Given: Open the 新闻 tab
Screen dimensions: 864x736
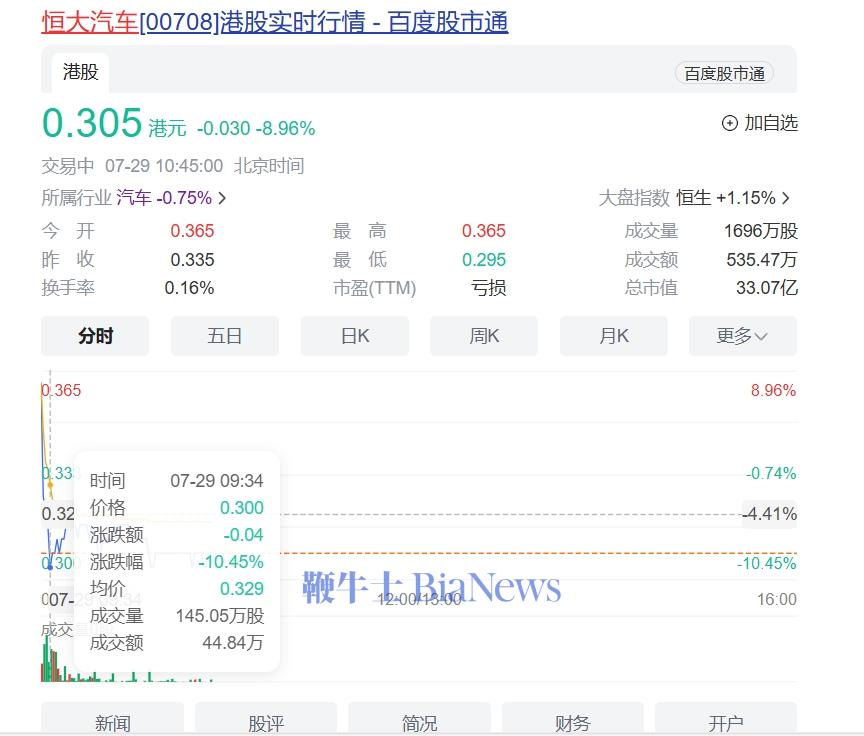Looking at the screenshot, I should tap(112, 719).
